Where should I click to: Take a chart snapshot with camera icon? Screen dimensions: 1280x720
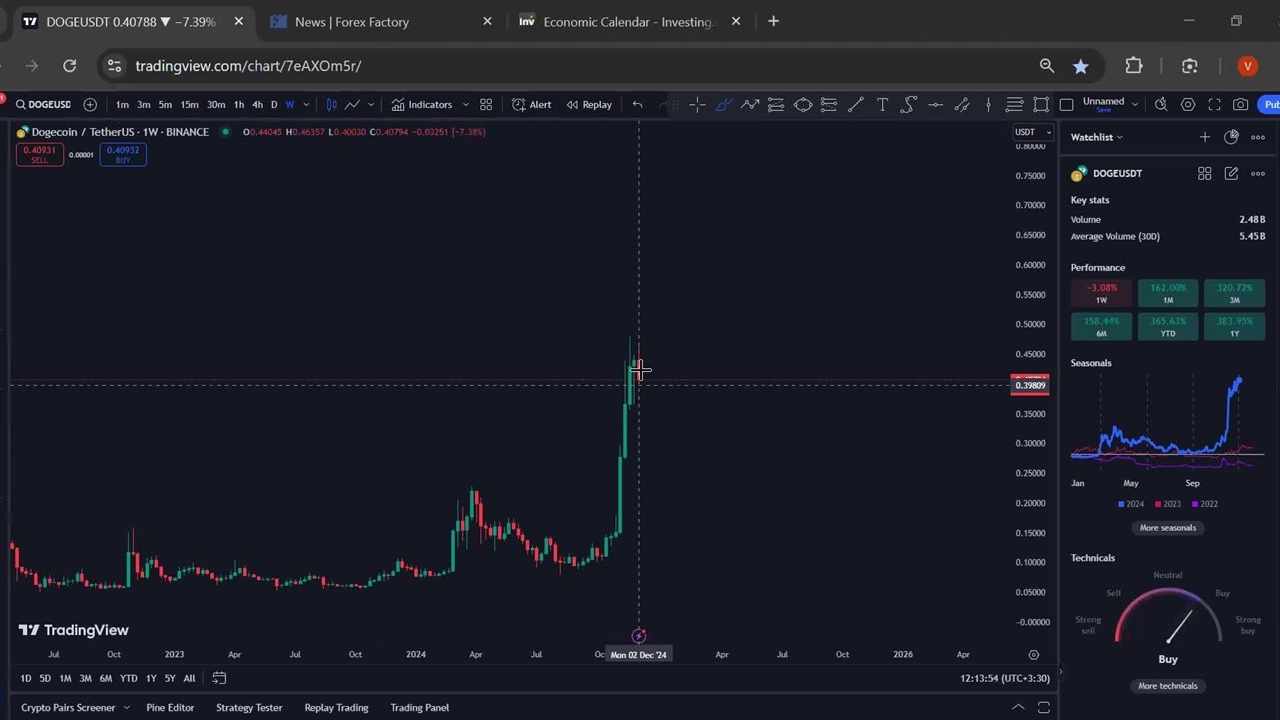(x=1240, y=105)
